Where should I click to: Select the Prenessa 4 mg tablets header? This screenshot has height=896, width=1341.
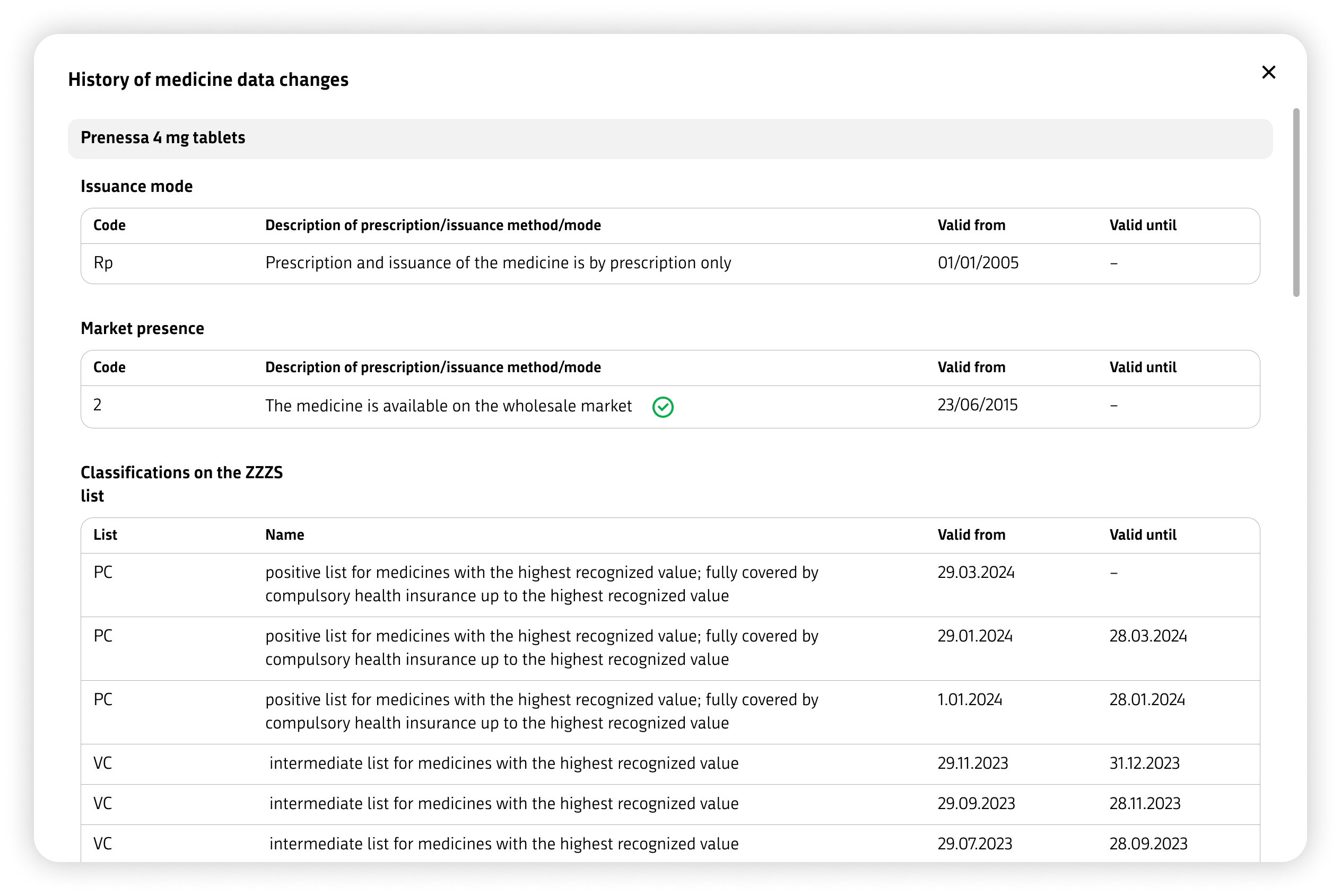[670, 138]
